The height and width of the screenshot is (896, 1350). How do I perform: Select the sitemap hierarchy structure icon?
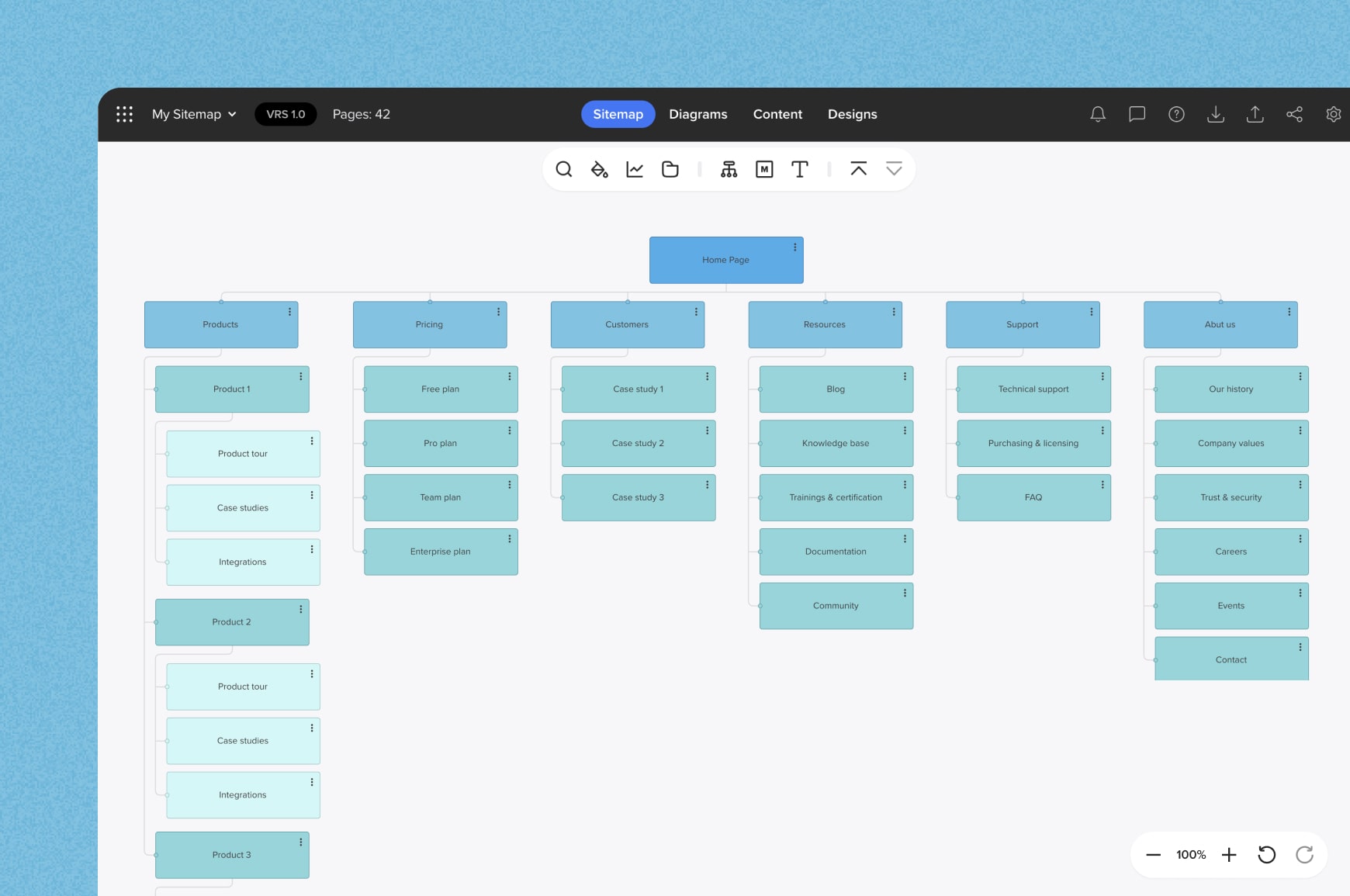729,169
